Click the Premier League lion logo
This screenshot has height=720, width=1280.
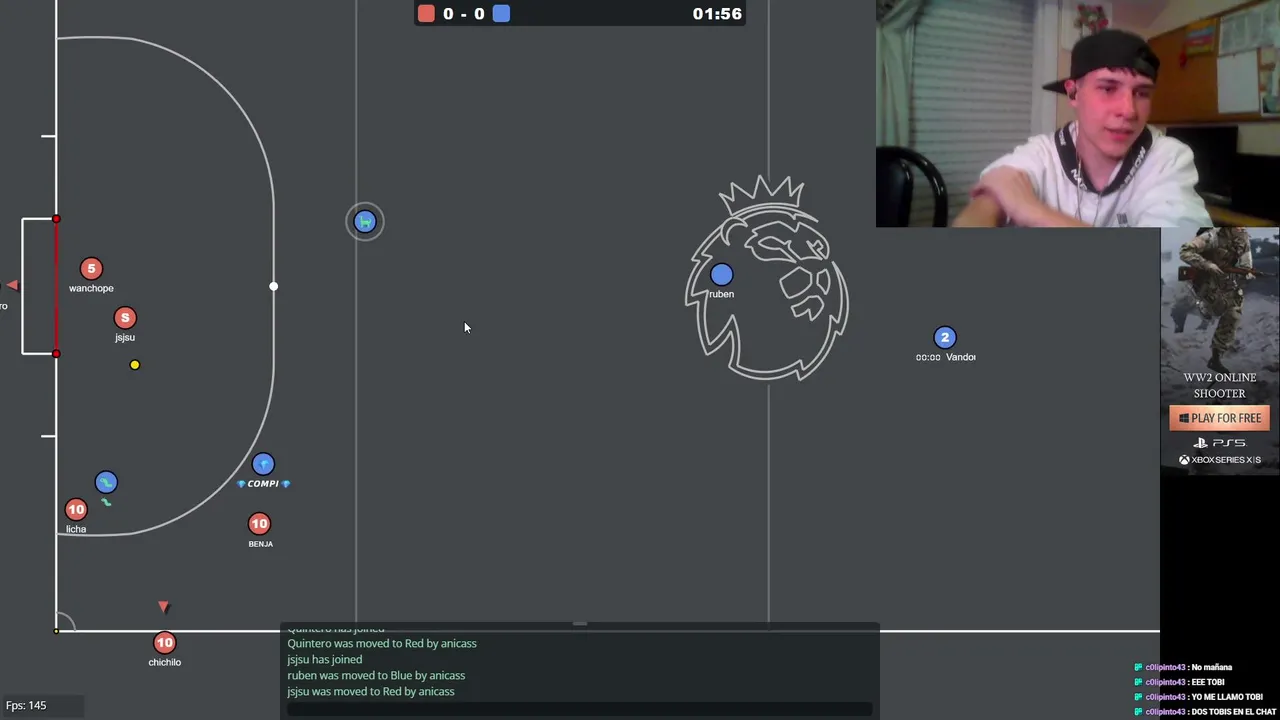pos(767,278)
